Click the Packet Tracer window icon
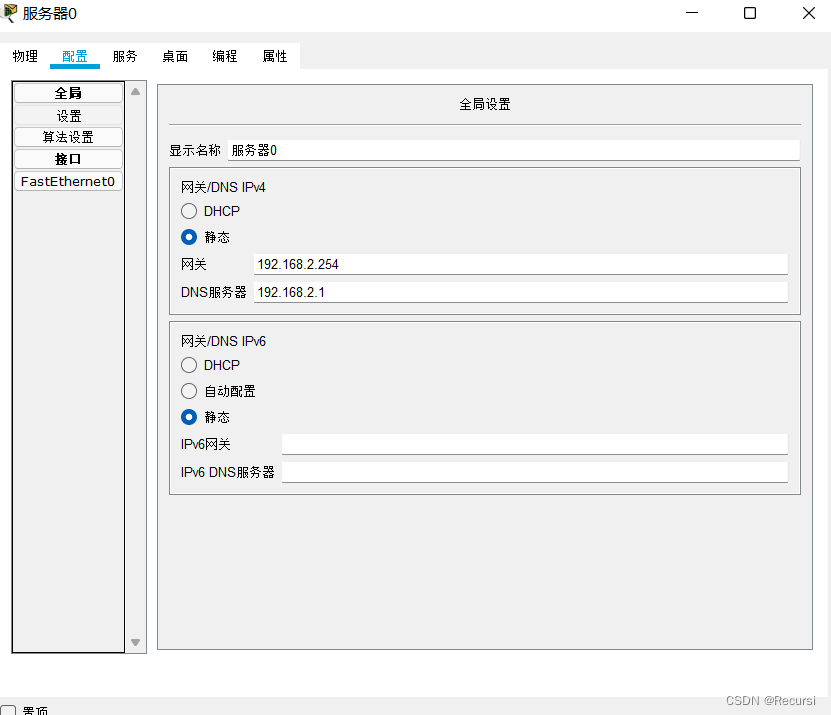 point(9,13)
